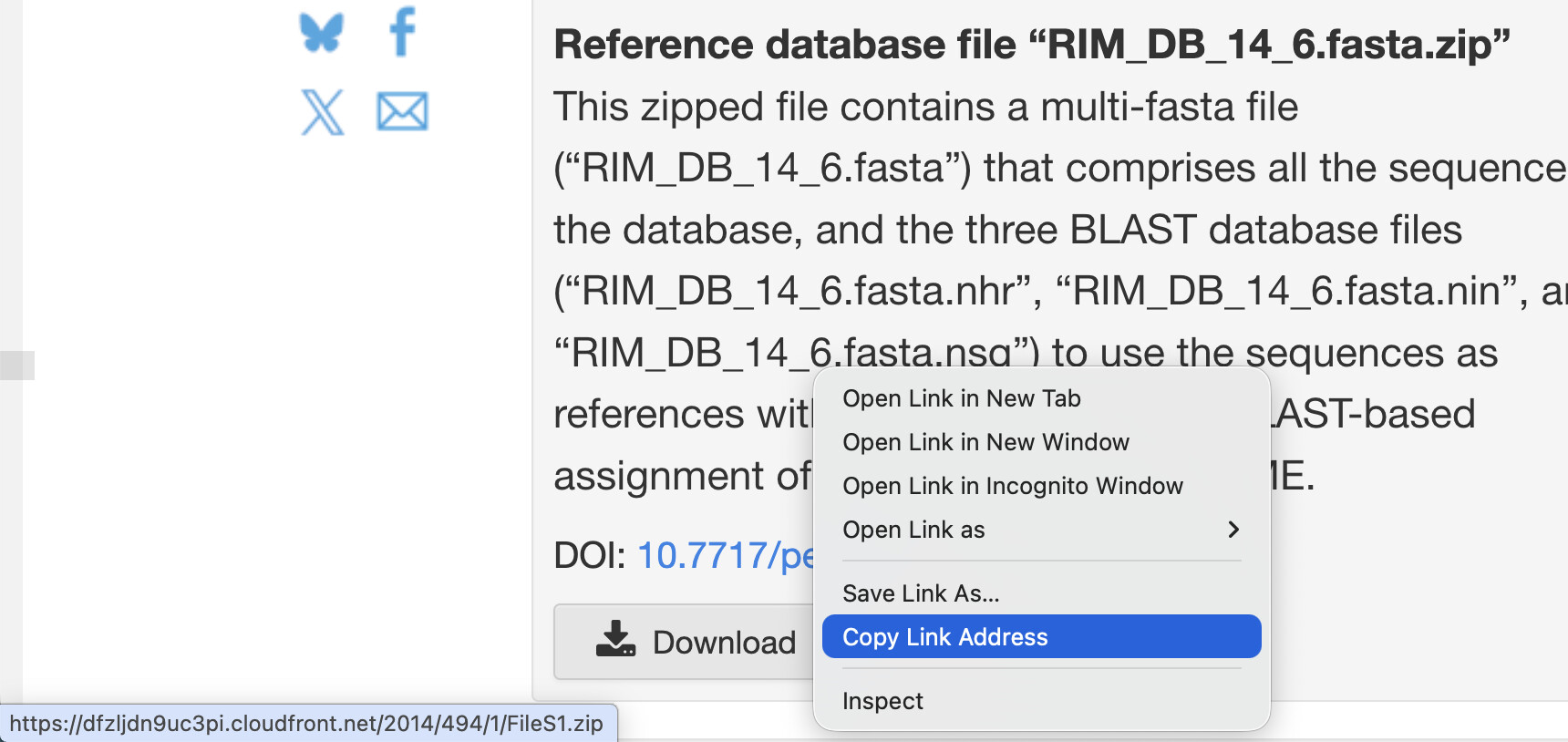
Task: Open Inspect from the context menu
Action: click(882, 701)
